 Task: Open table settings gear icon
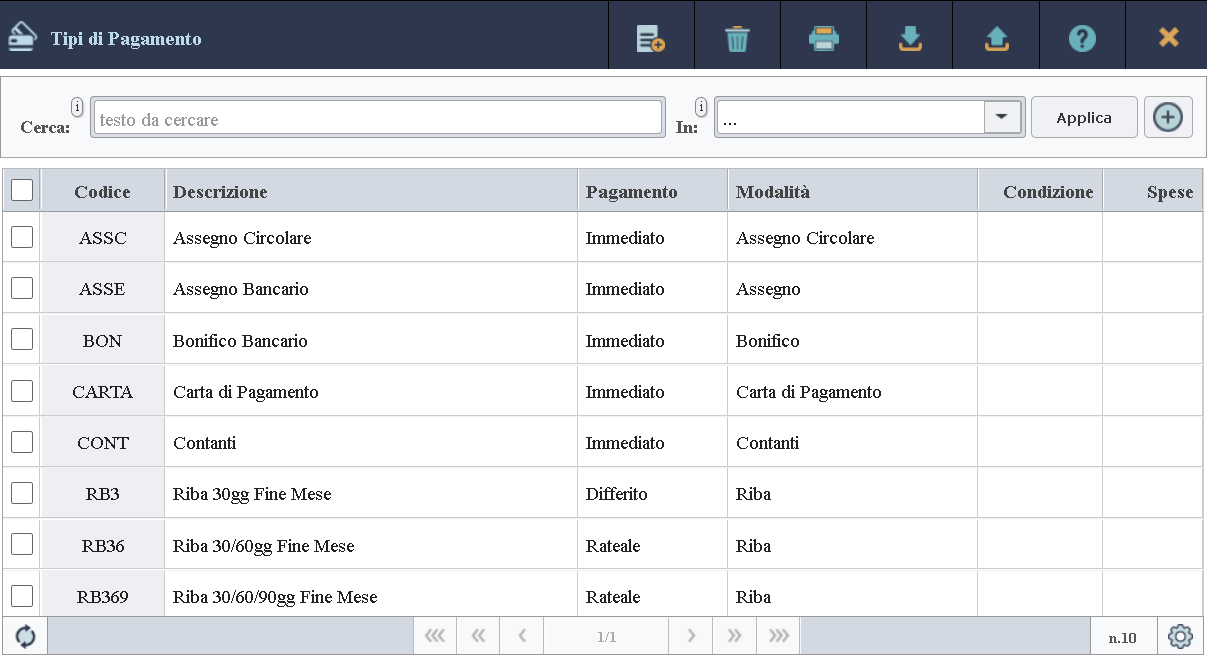click(1180, 637)
